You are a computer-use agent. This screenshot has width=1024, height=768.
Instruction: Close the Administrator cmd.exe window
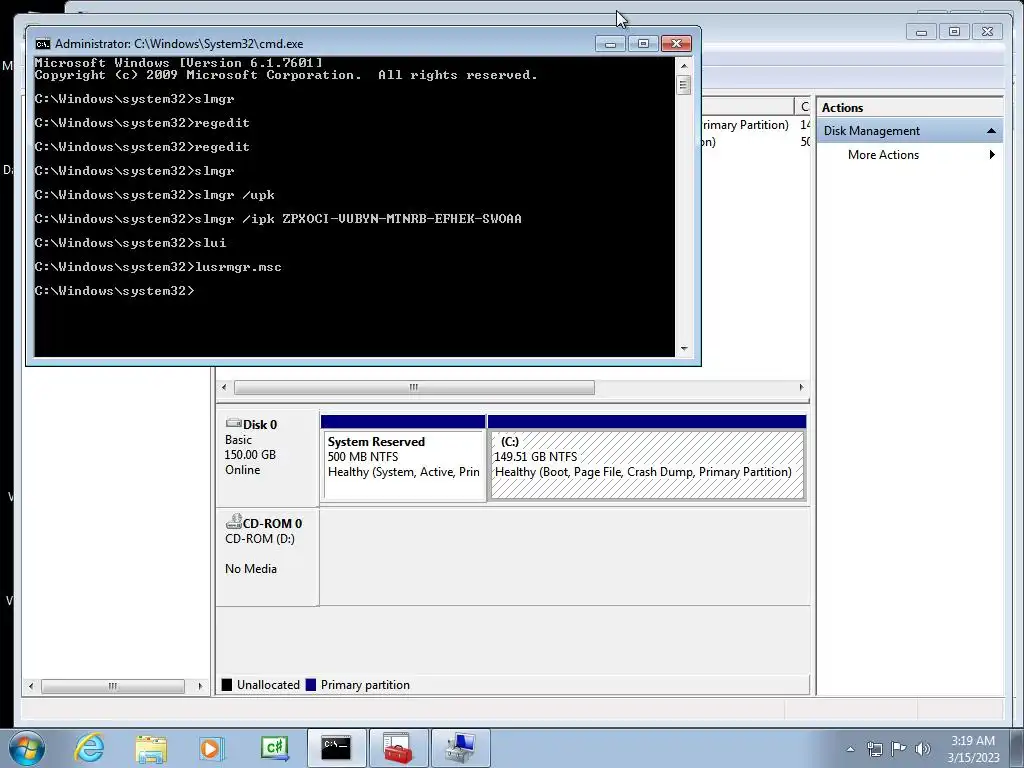pyautogui.click(x=677, y=44)
